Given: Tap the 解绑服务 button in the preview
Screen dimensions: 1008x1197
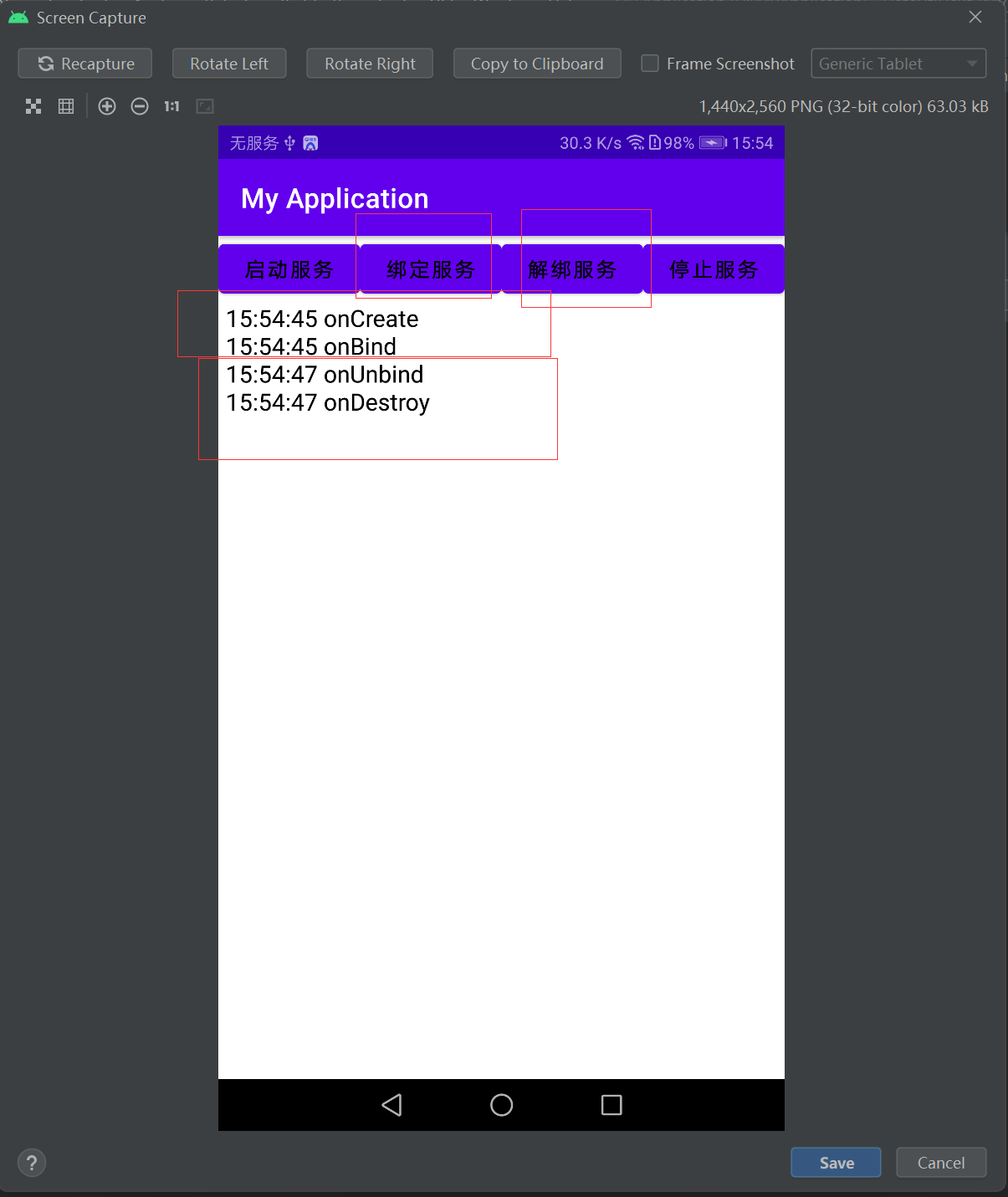Looking at the screenshot, I should (572, 269).
